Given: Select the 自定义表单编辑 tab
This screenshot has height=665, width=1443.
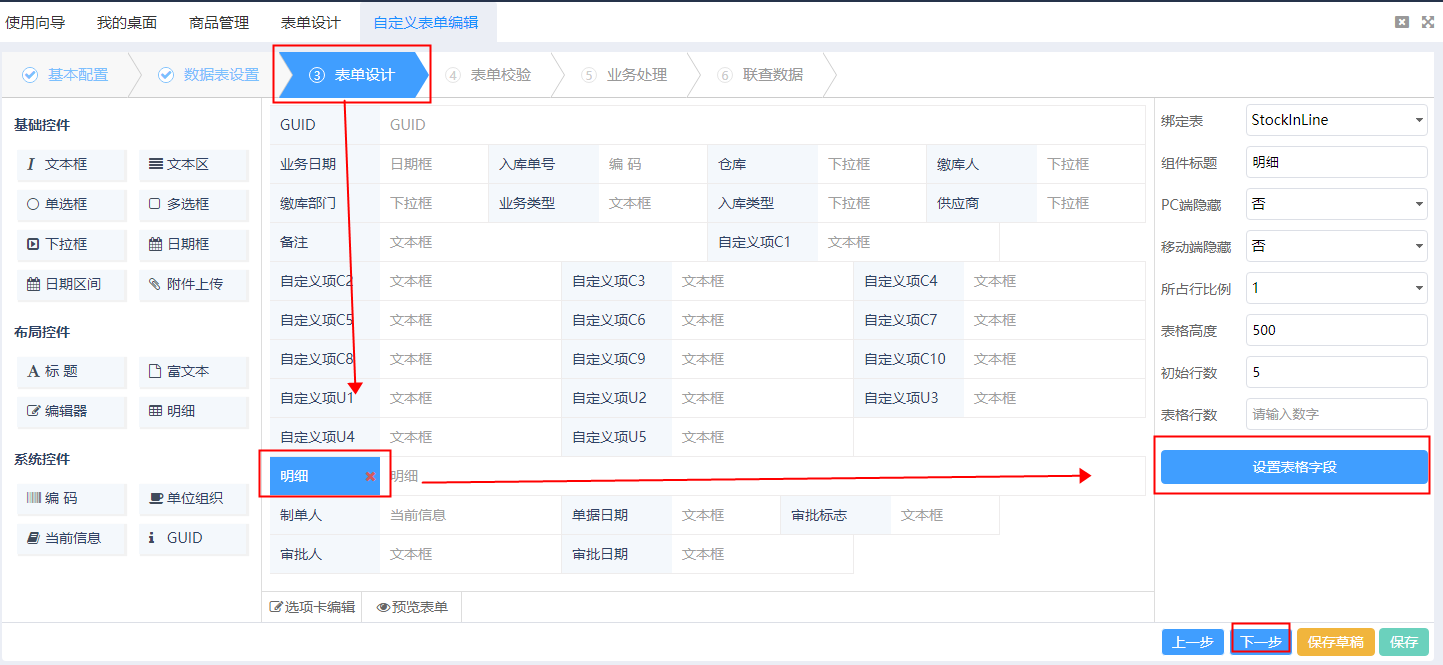Looking at the screenshot, I should (x=426, y=22).
